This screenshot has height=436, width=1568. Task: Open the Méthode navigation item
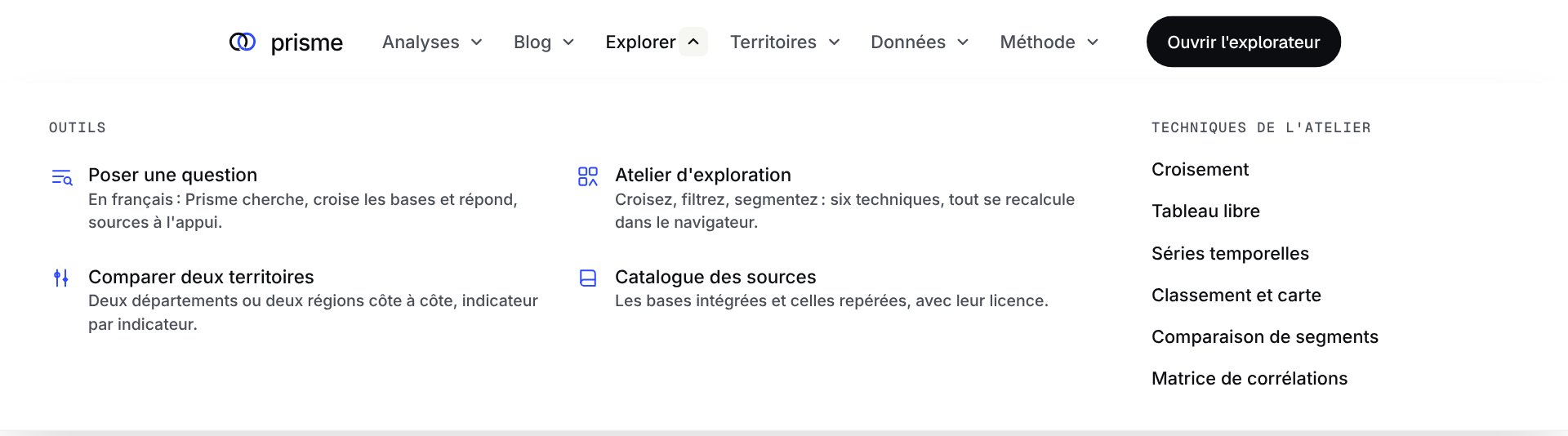1037,42
